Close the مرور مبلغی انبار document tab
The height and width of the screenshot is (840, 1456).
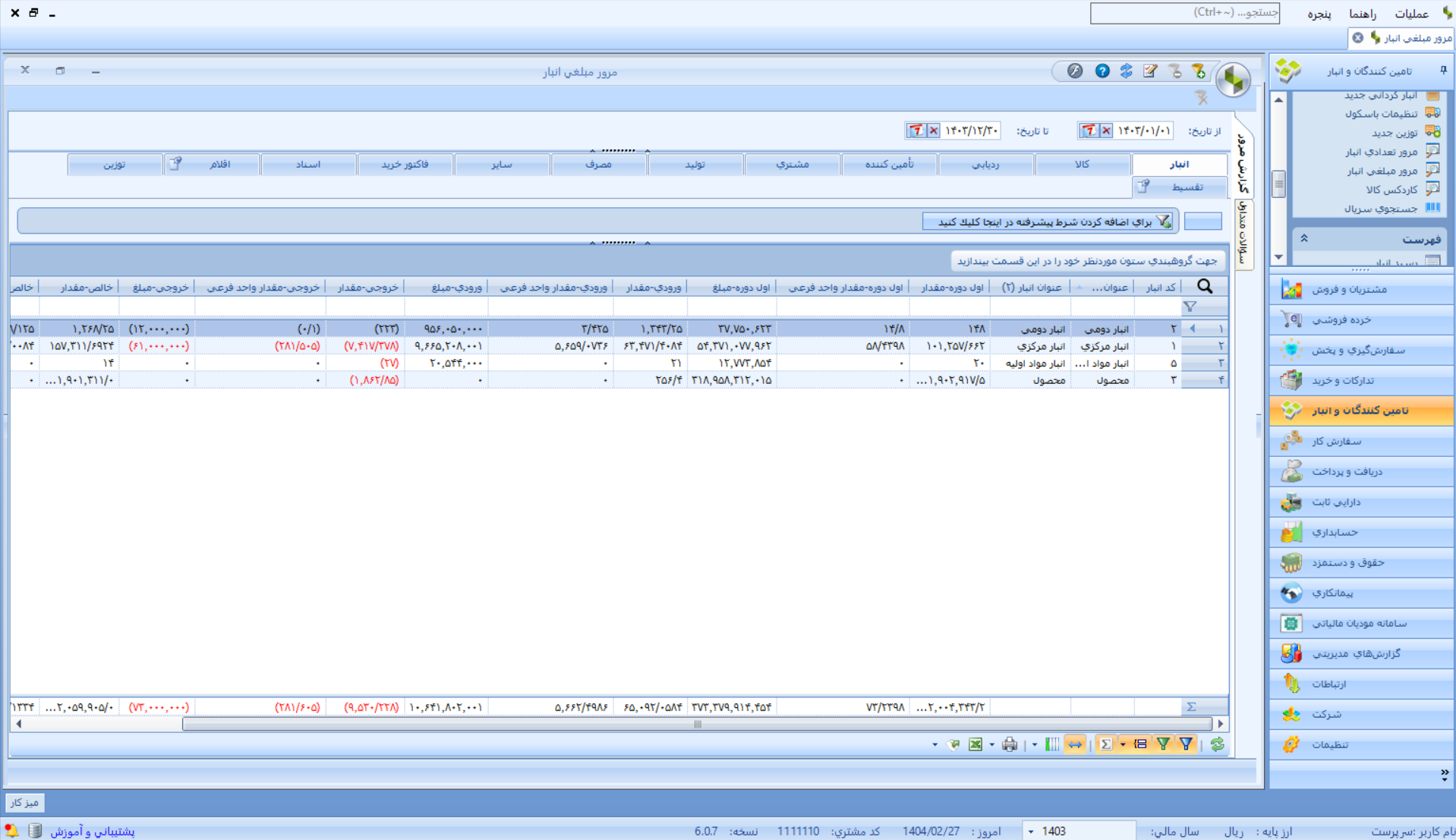tap(1358, 38)
